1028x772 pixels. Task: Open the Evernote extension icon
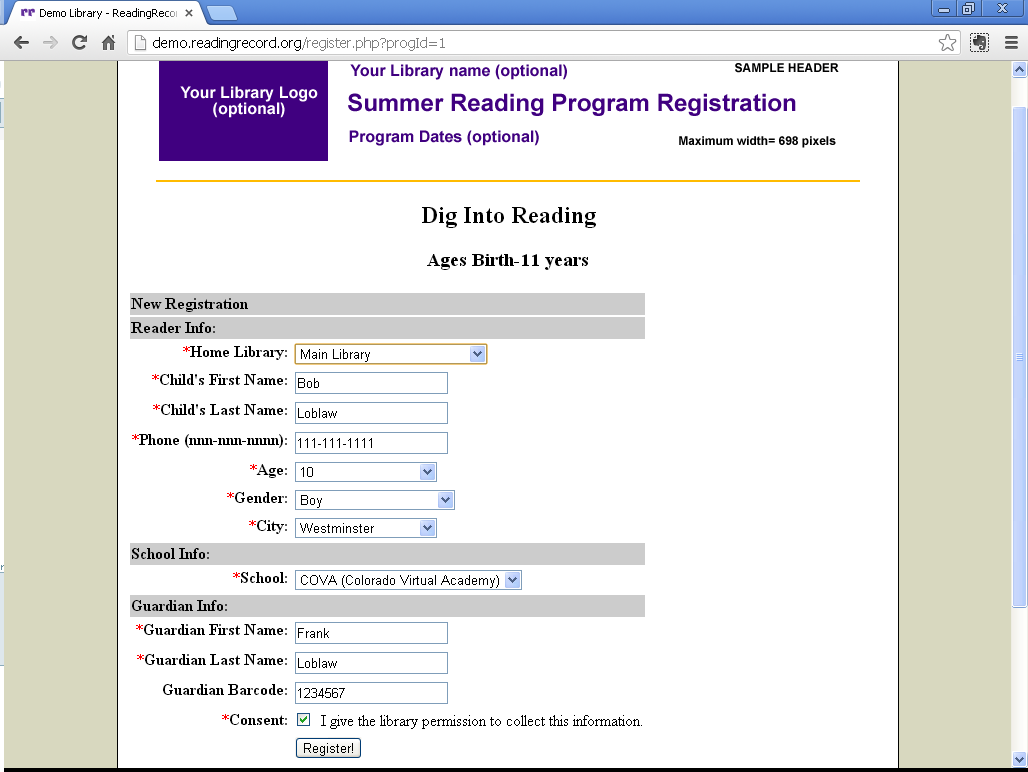tap(979, 43)
